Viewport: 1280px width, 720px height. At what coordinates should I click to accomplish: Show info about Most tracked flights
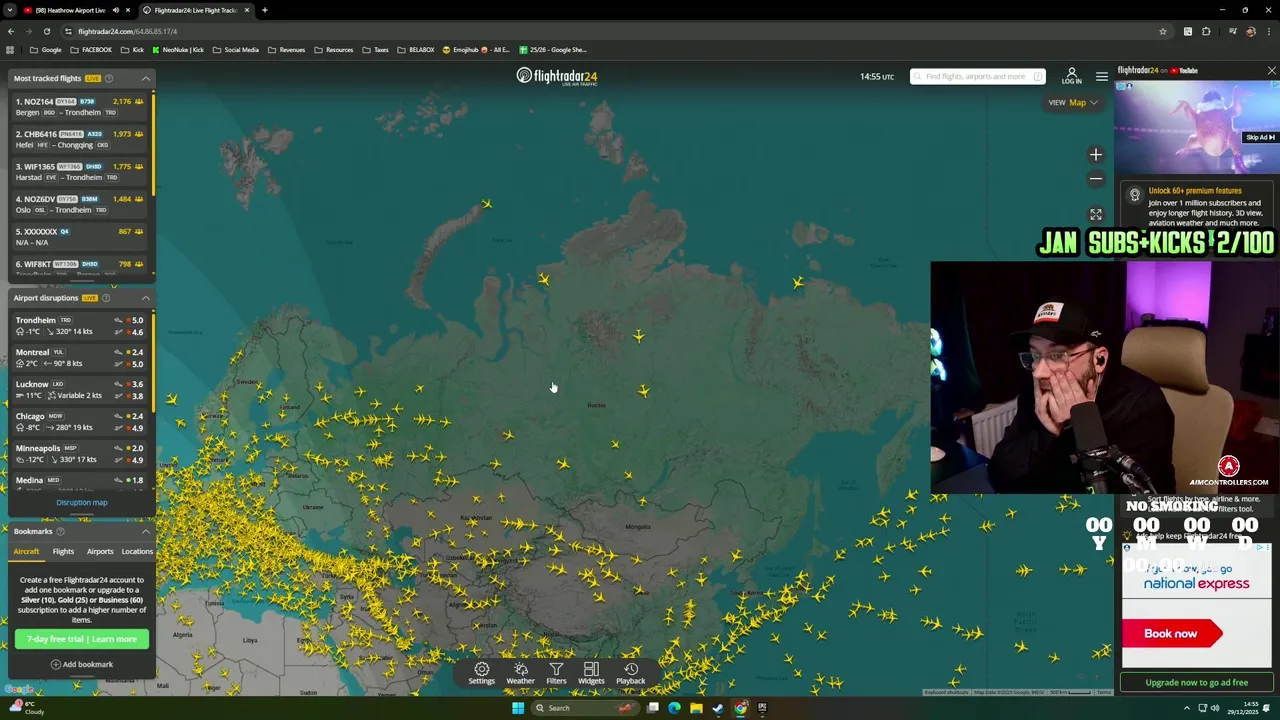pyautogui.click(x=109, y=78)
